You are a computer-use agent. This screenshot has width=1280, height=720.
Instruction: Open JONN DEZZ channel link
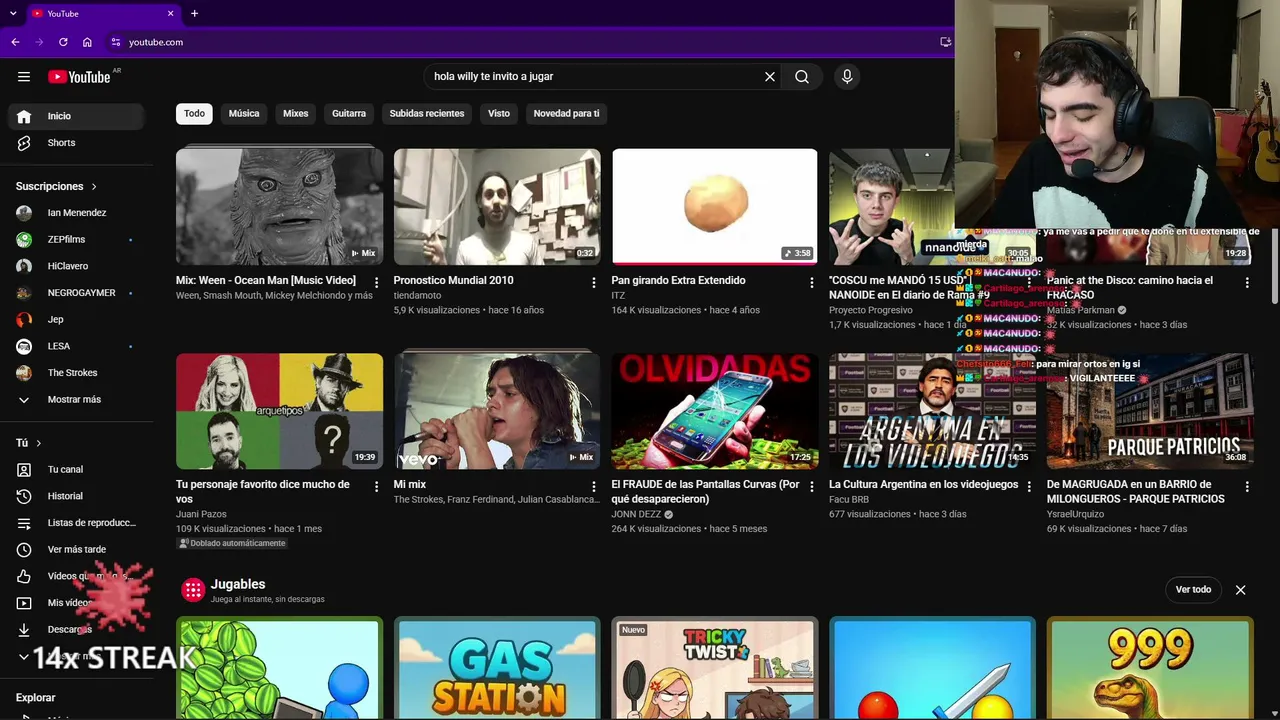pos(636,514)
